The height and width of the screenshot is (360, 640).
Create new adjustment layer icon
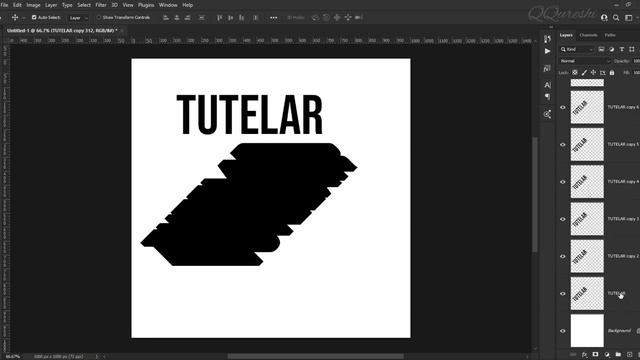(607, 355)
